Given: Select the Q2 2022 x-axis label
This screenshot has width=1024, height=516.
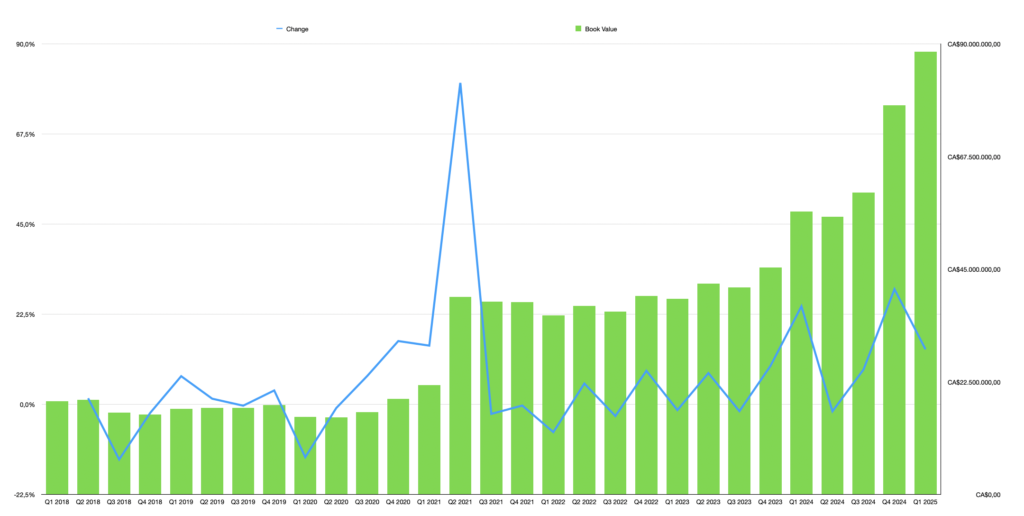Looking at the screenshot, I should click(584, 501).
